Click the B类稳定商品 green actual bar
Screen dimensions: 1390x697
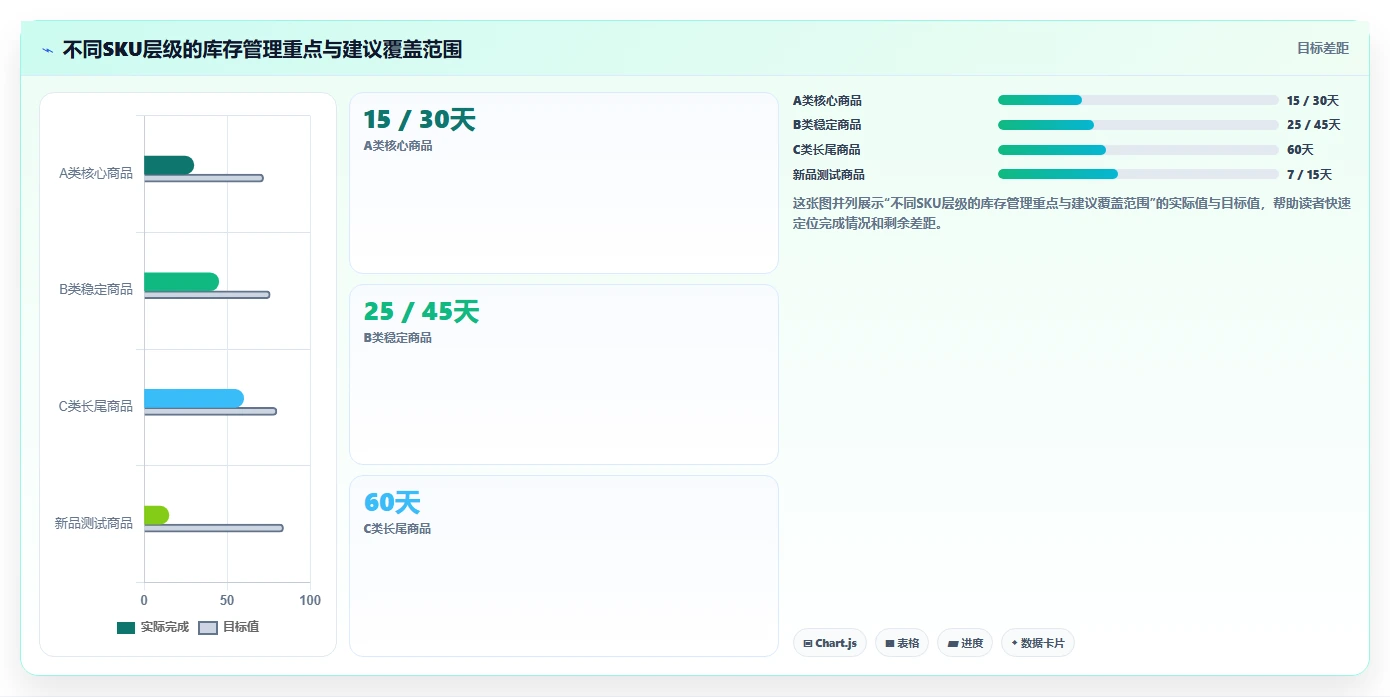point(181,282)
